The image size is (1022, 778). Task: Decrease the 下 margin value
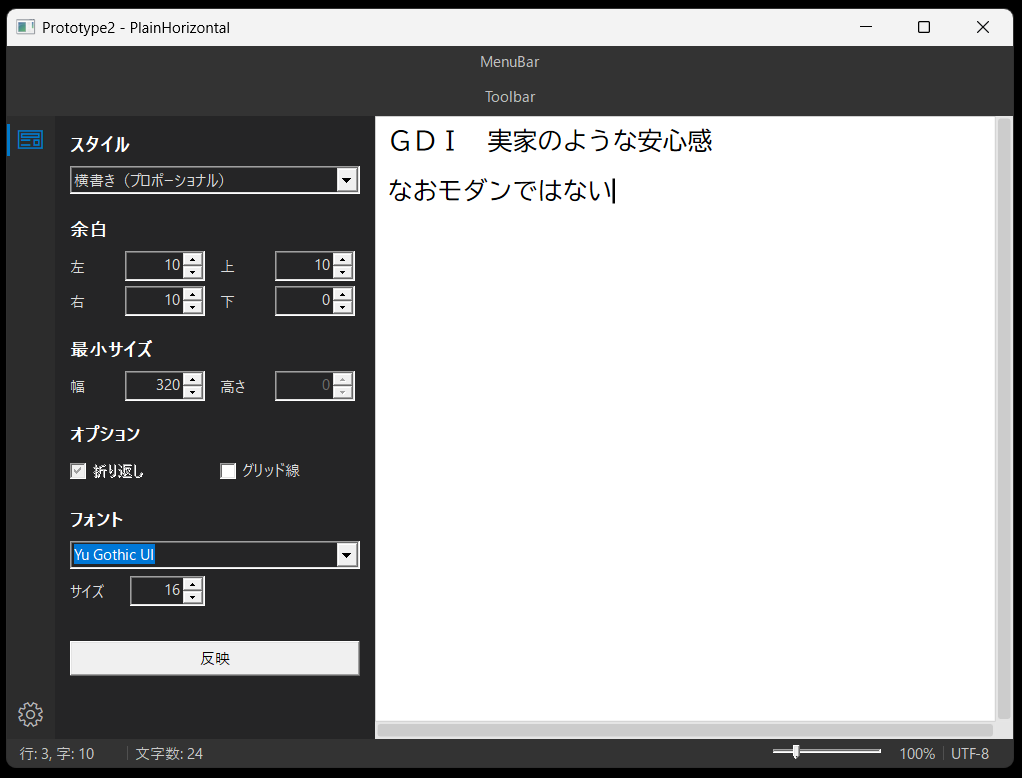343,308
